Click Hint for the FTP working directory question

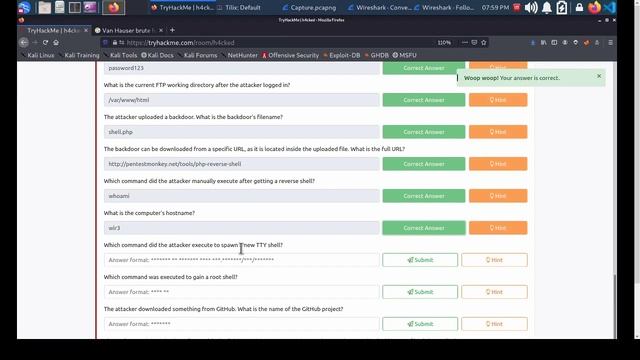(498, 100)
